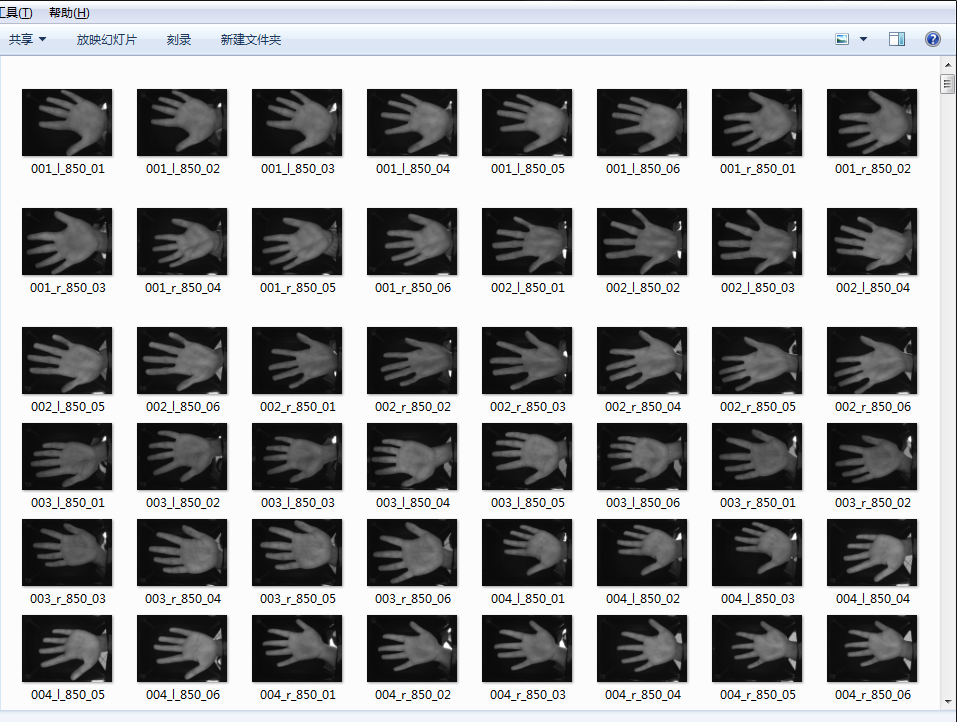This screenshot has width=957, height=722.
Task: Select thumbnail 001_r_850_01
Action: tap(757, 123)
